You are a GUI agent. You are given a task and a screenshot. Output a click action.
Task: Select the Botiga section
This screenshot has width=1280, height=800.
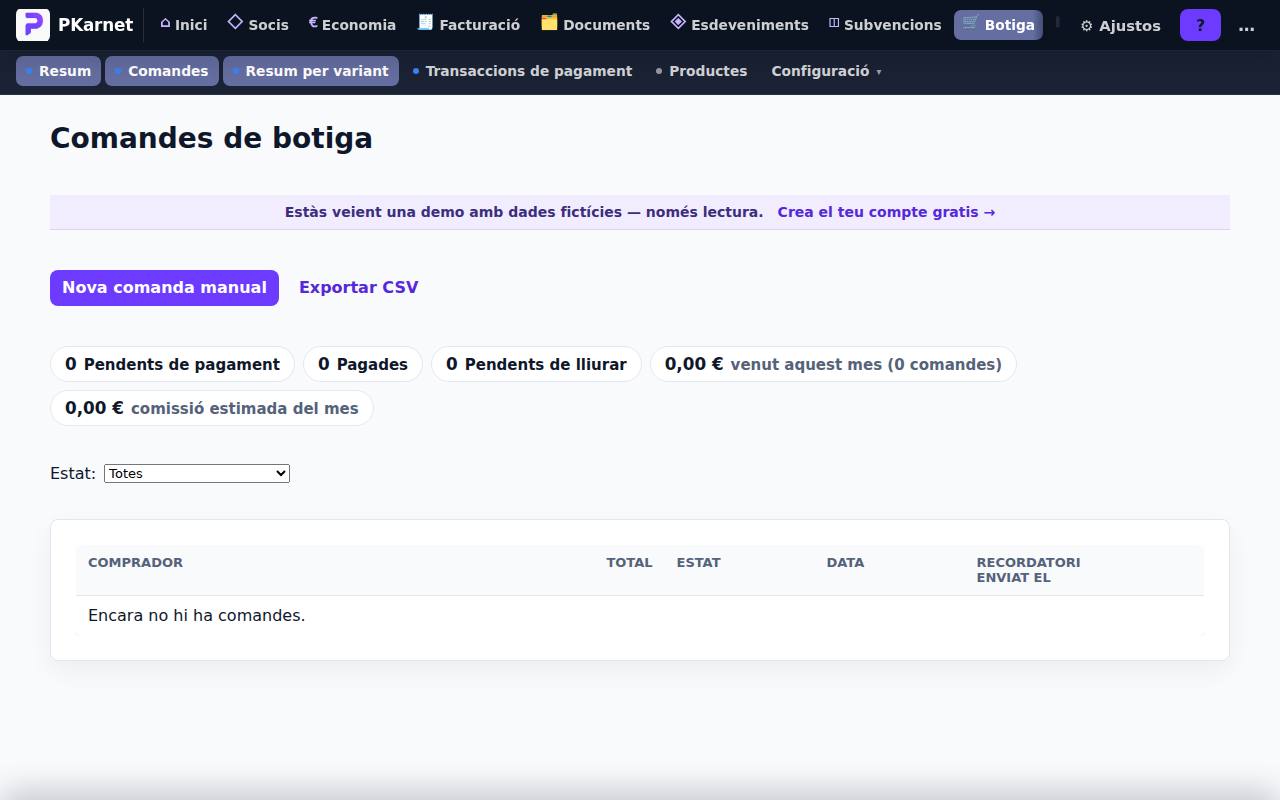998,25
